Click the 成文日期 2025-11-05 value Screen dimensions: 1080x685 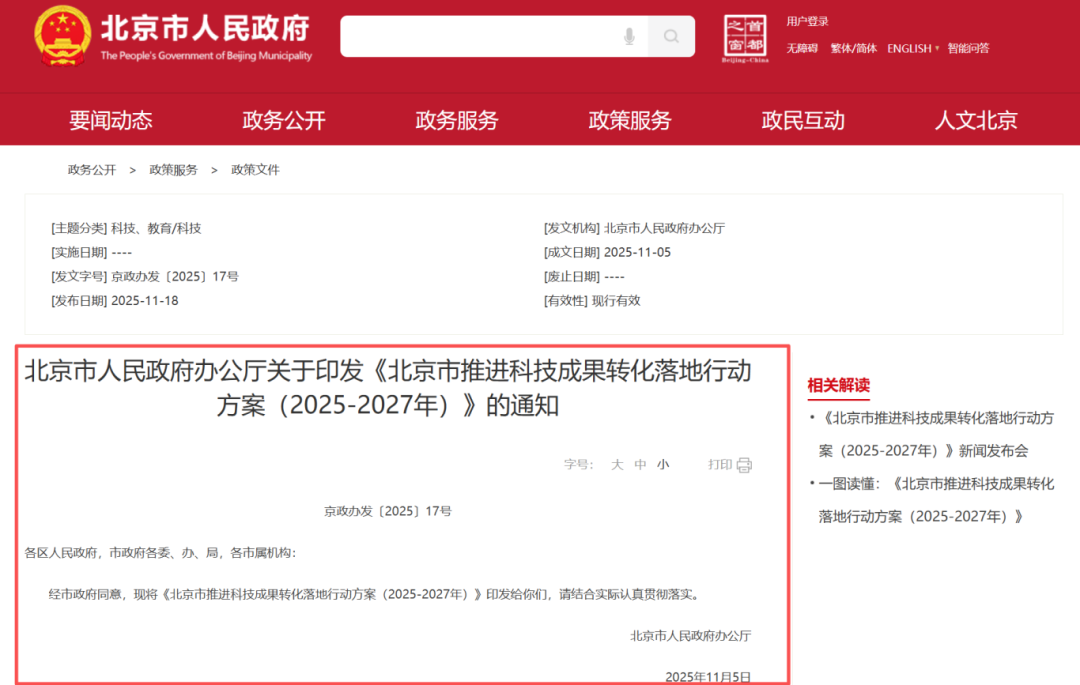pos(636,252)
